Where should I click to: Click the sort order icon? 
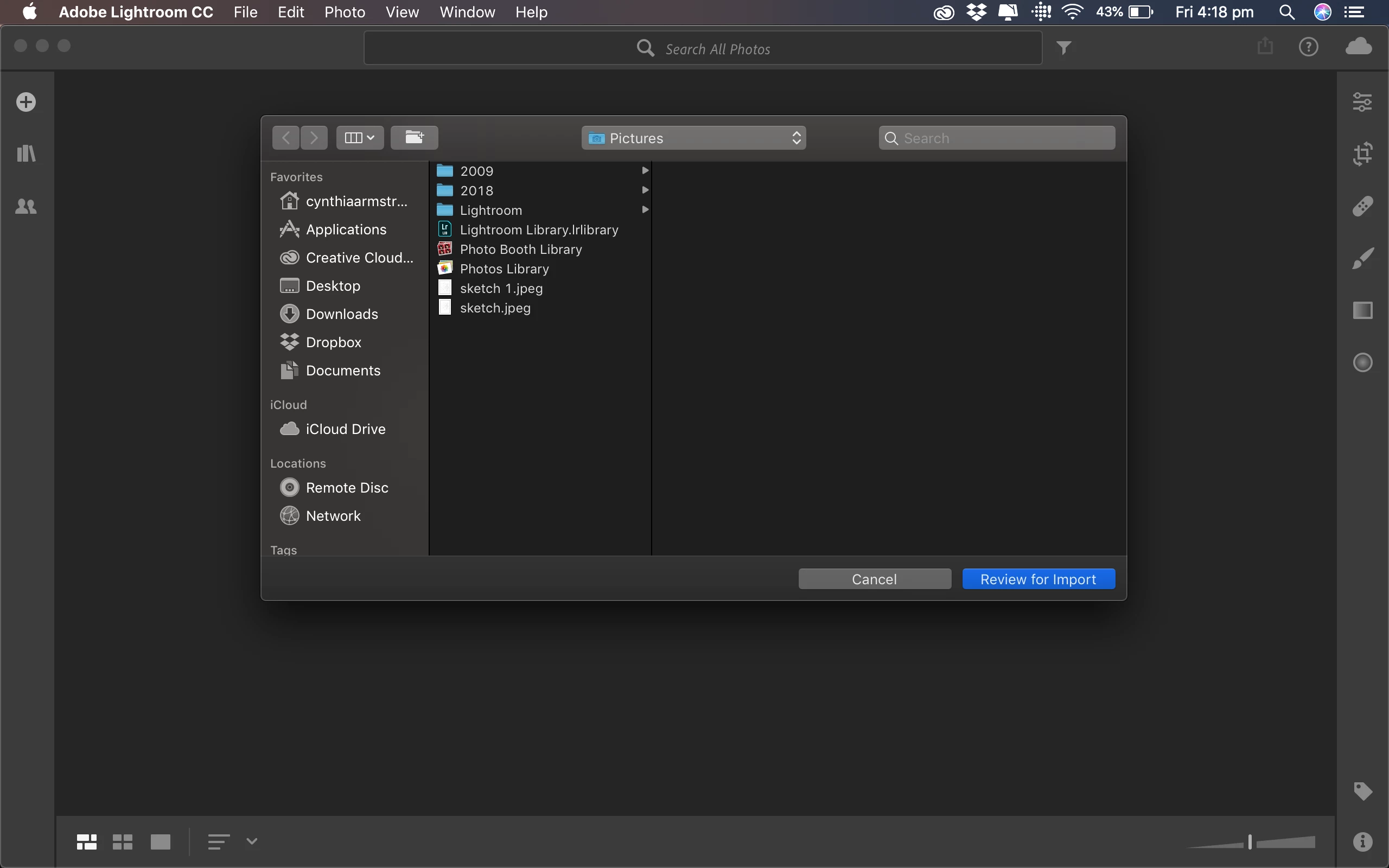219,841
